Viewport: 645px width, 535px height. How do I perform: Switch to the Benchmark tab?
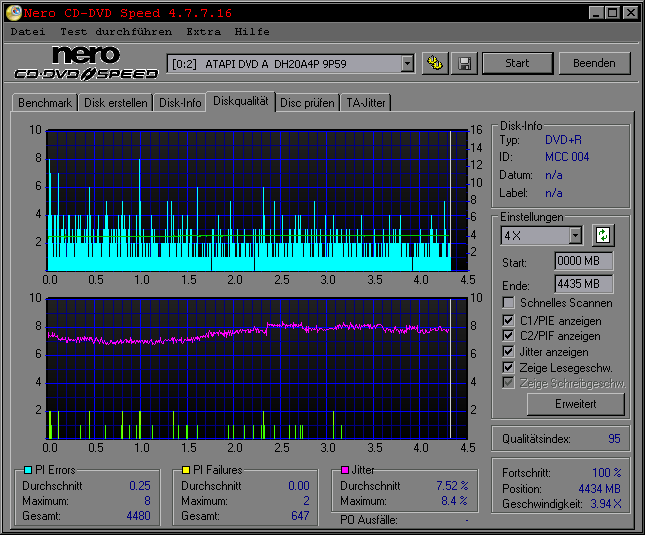click(45, 103)
